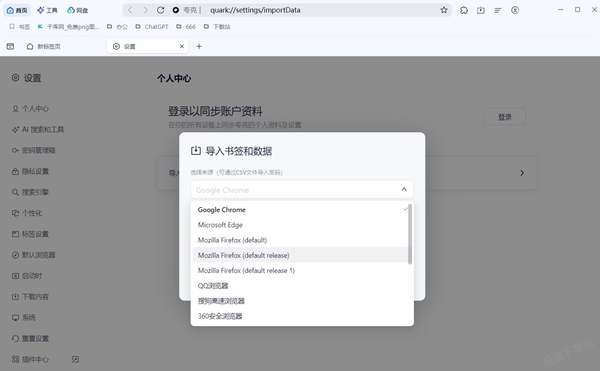Open 个人中心 in settings sidebar
600x371 pixels.
coord(31,109)
